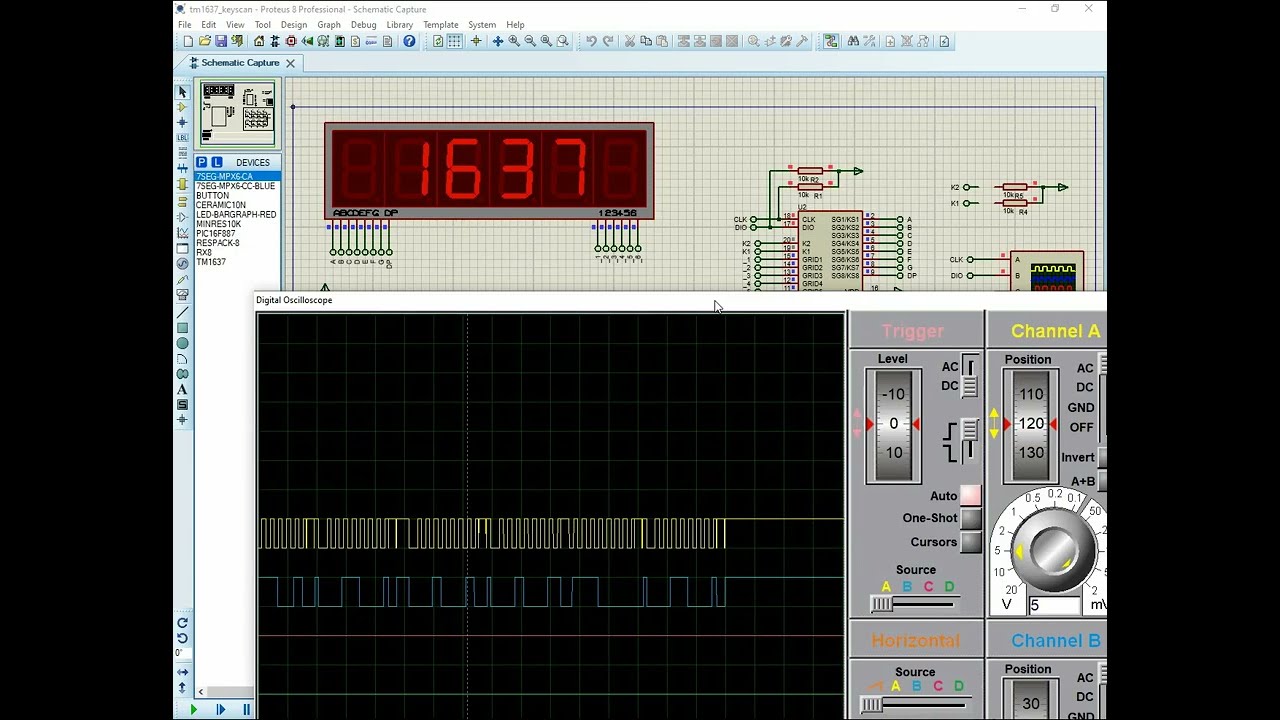The height and width of the screenshot is (720, 1280).
Task: Click the overview schematic thumbnail
Action: click(238, 113)
